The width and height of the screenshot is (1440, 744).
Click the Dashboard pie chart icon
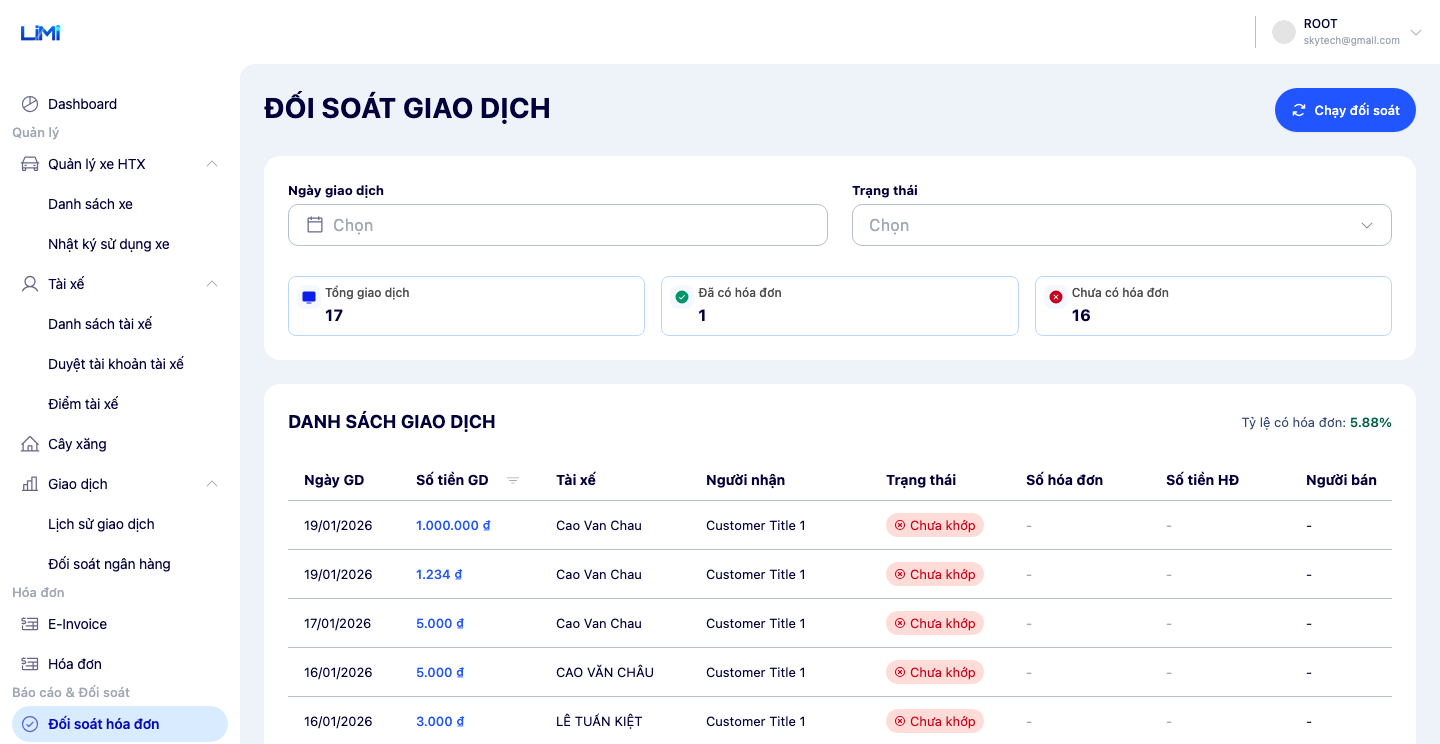point(30,104)
